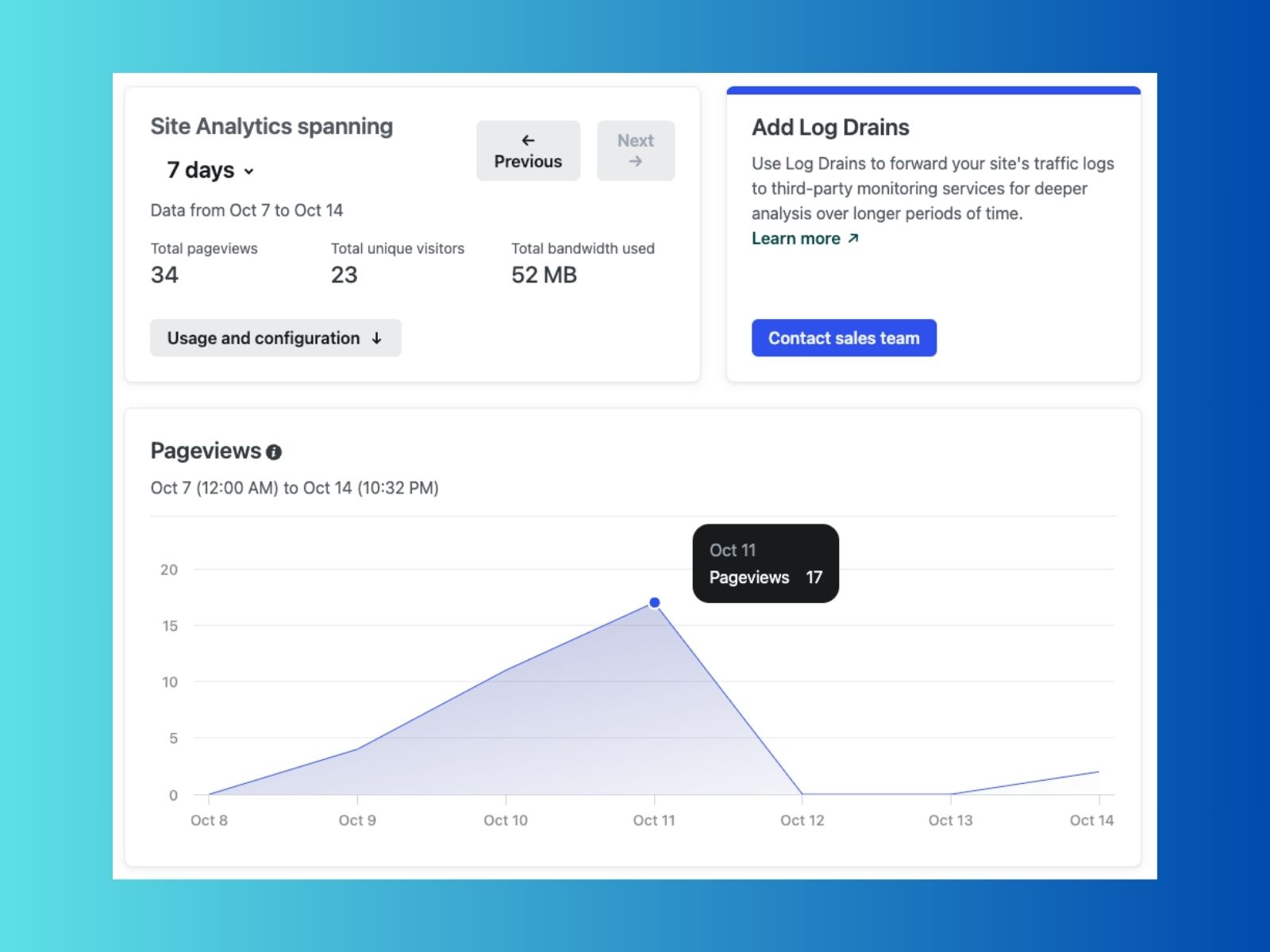Screen dimensions: 1270x952
Task: Click the blue accent bar above Add Log Drains
Action: pyautogui.click(x=933, y=90)
